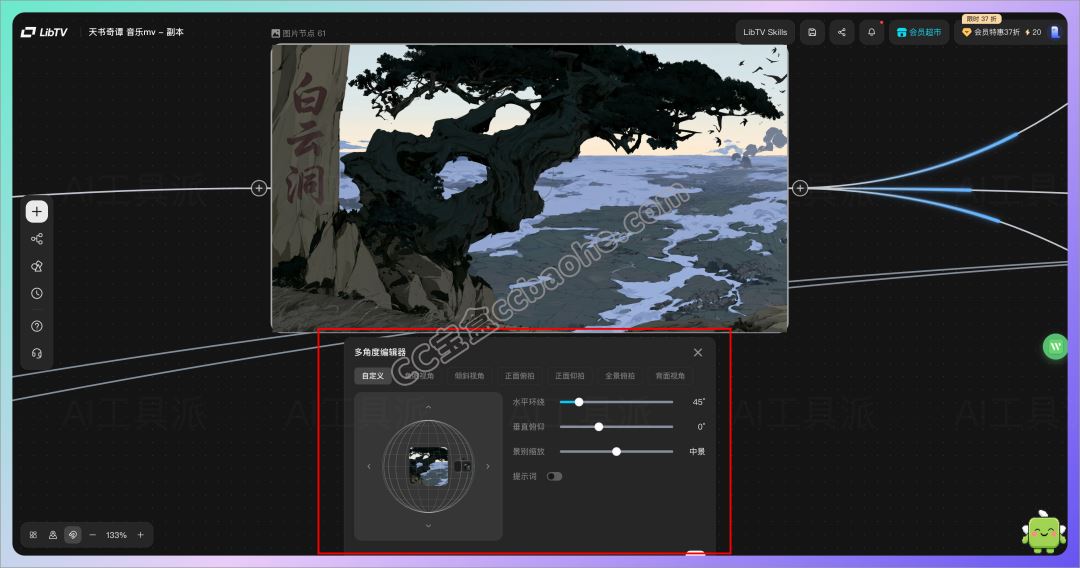Zoom in with plus beside 133%
Screen dimensions: 1080x568
coord(141,535)
